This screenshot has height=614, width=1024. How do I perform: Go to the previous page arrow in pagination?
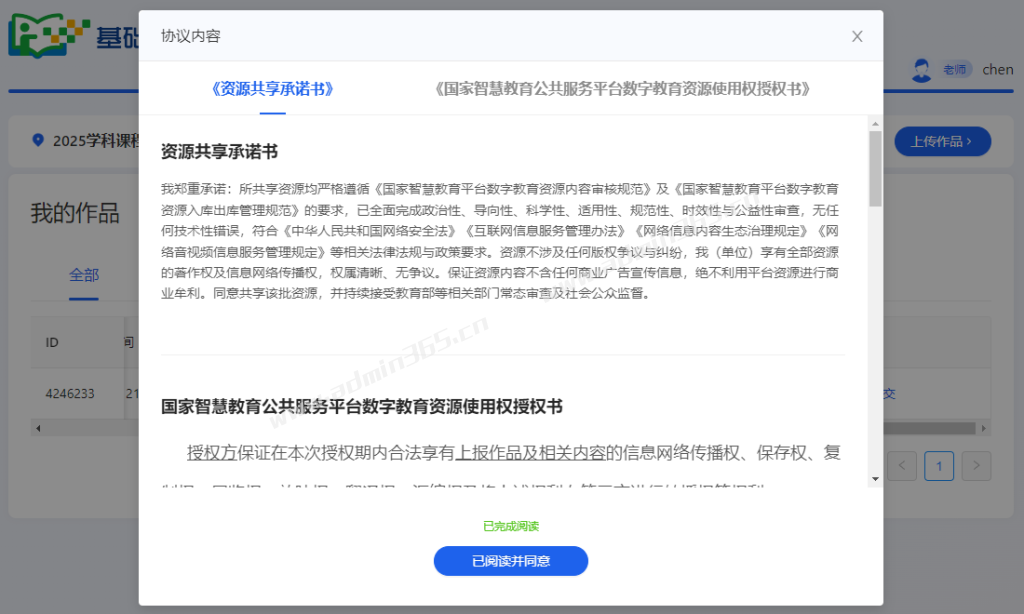click(902, 465)
